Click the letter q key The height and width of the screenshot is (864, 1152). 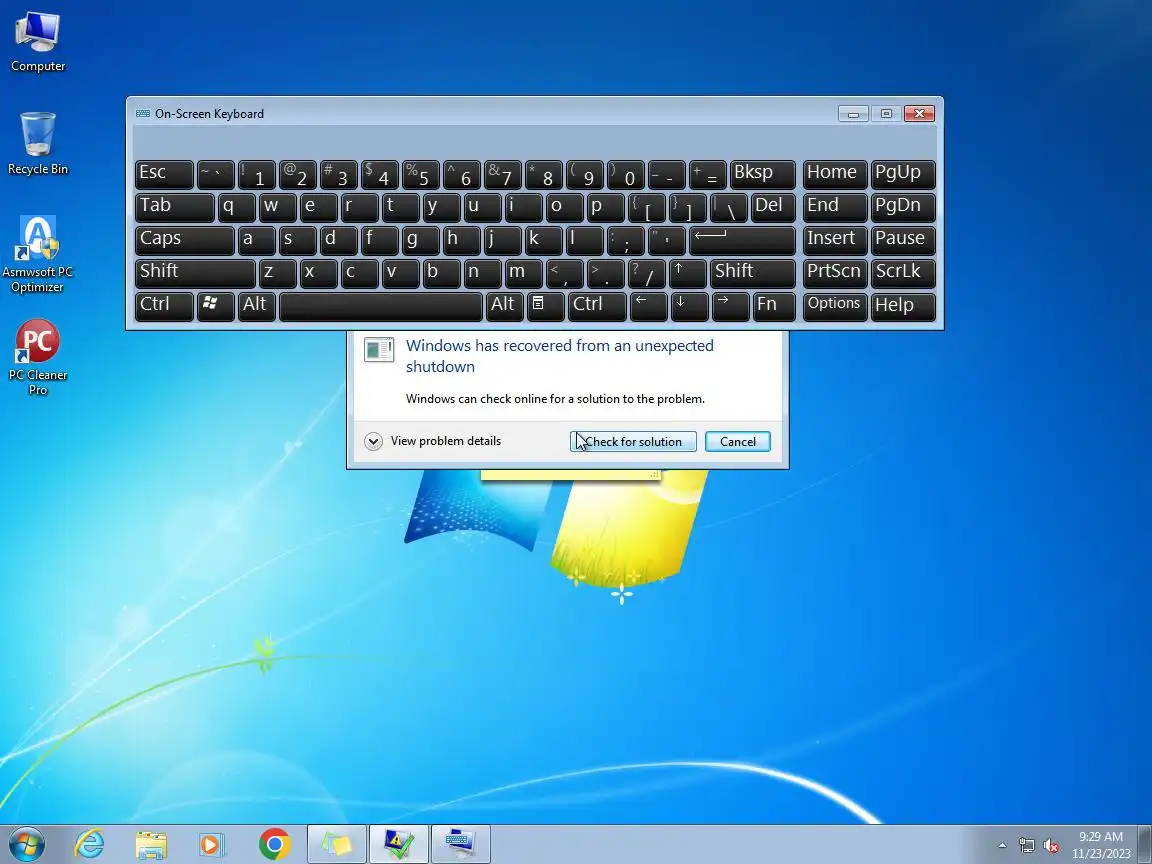[x=236, y=206]
